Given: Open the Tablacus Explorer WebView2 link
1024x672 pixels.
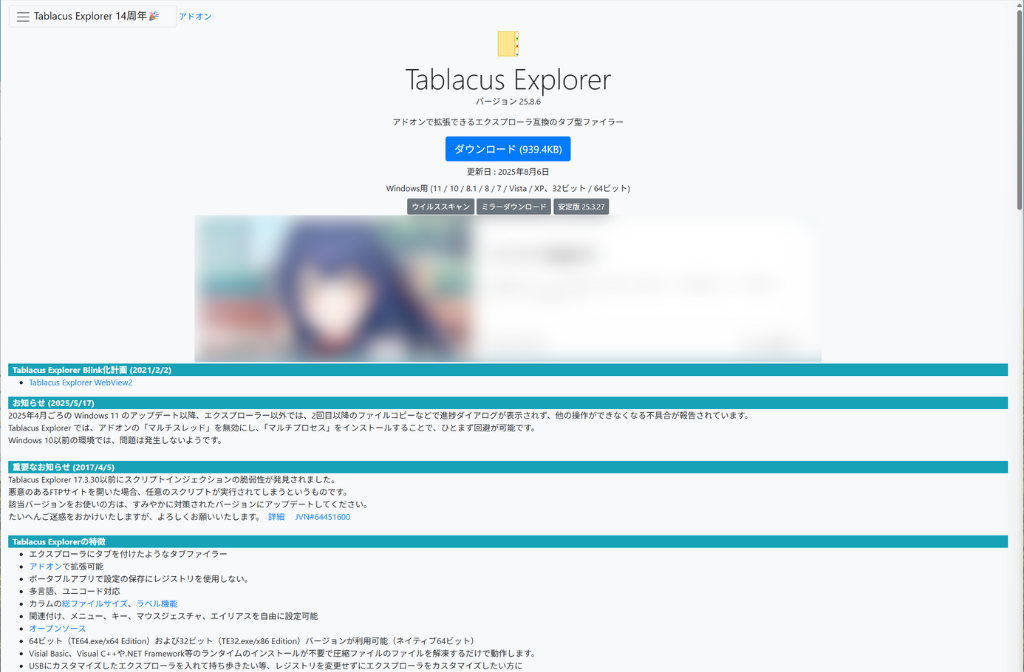Looking at the screenshot, I should pos(80,382).
